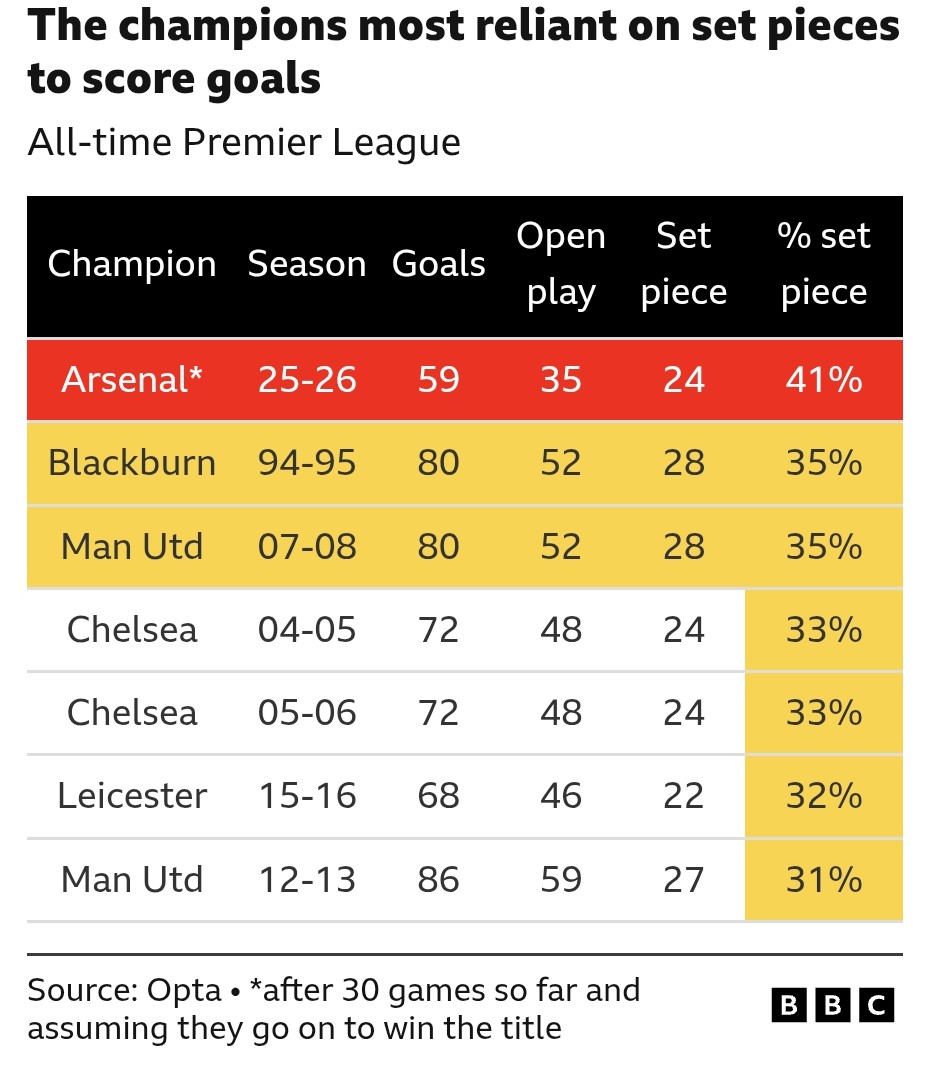The height and width of the screenshot is (1081, 926).
Task: Click the Season column header
Action: 307,264
